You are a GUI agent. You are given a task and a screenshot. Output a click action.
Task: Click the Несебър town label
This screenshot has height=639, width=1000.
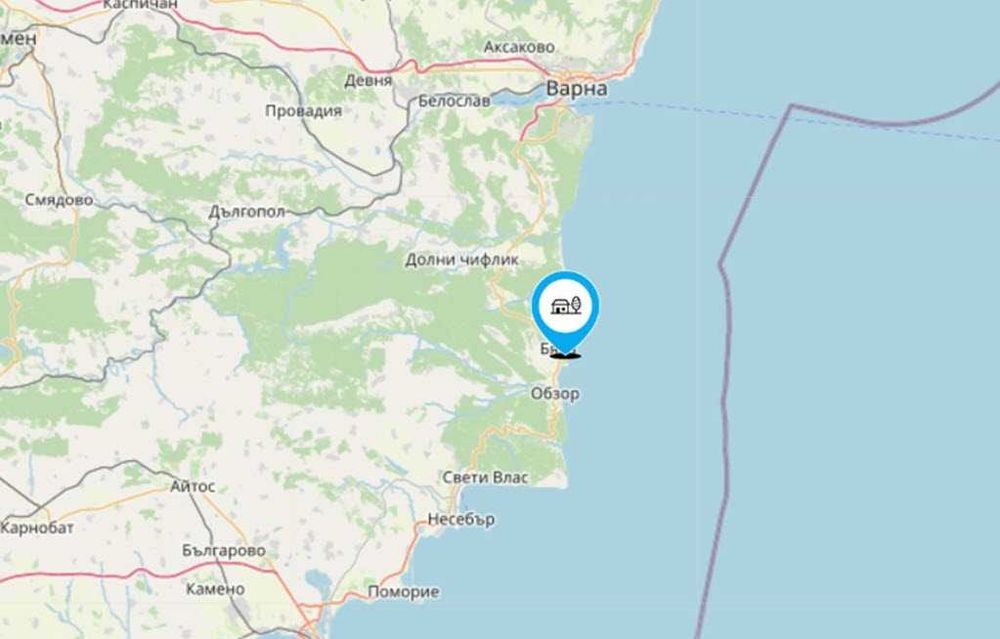tap(461, 519)
